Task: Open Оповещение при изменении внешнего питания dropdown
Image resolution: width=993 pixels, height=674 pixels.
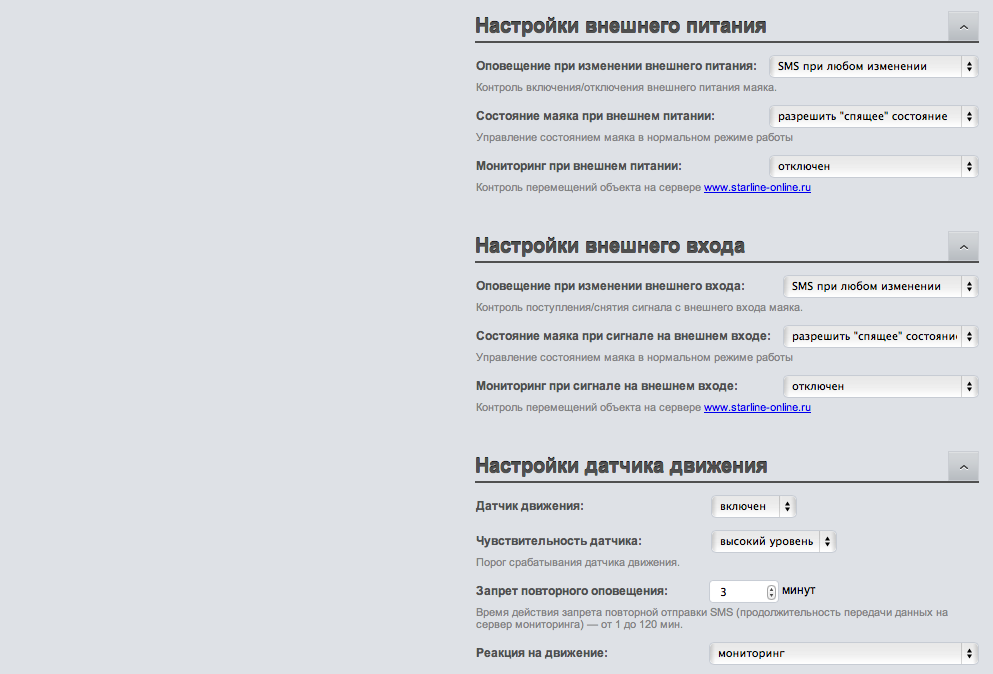Action: [874, 66]
